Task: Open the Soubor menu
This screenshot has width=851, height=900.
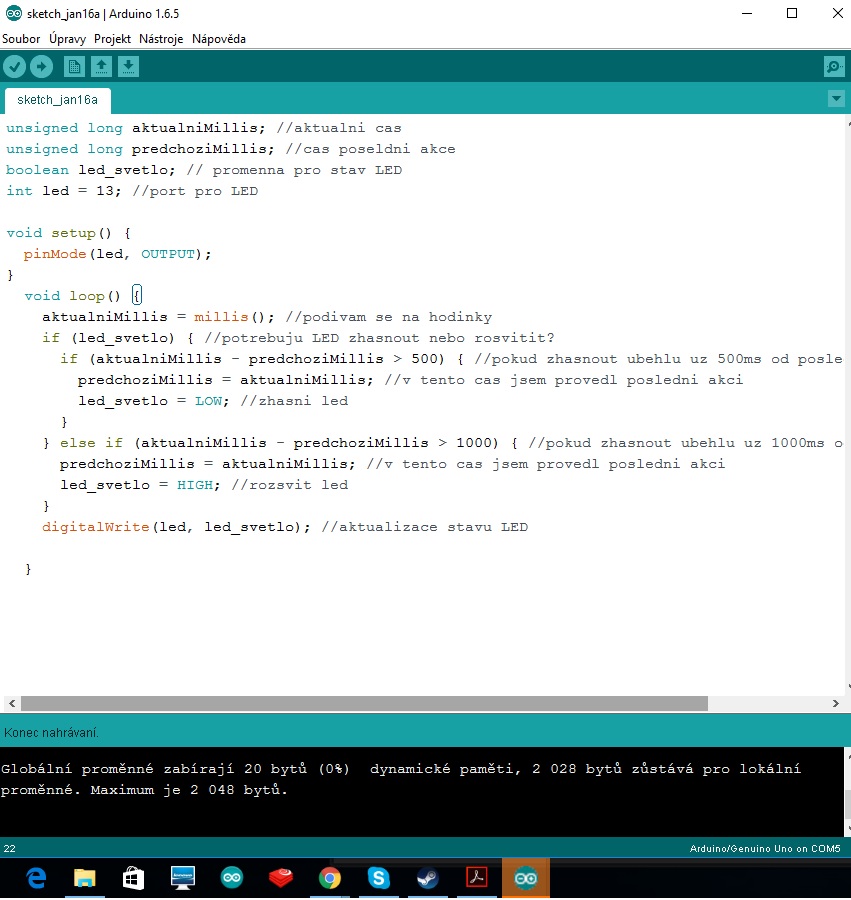Action: click(21, 39)
